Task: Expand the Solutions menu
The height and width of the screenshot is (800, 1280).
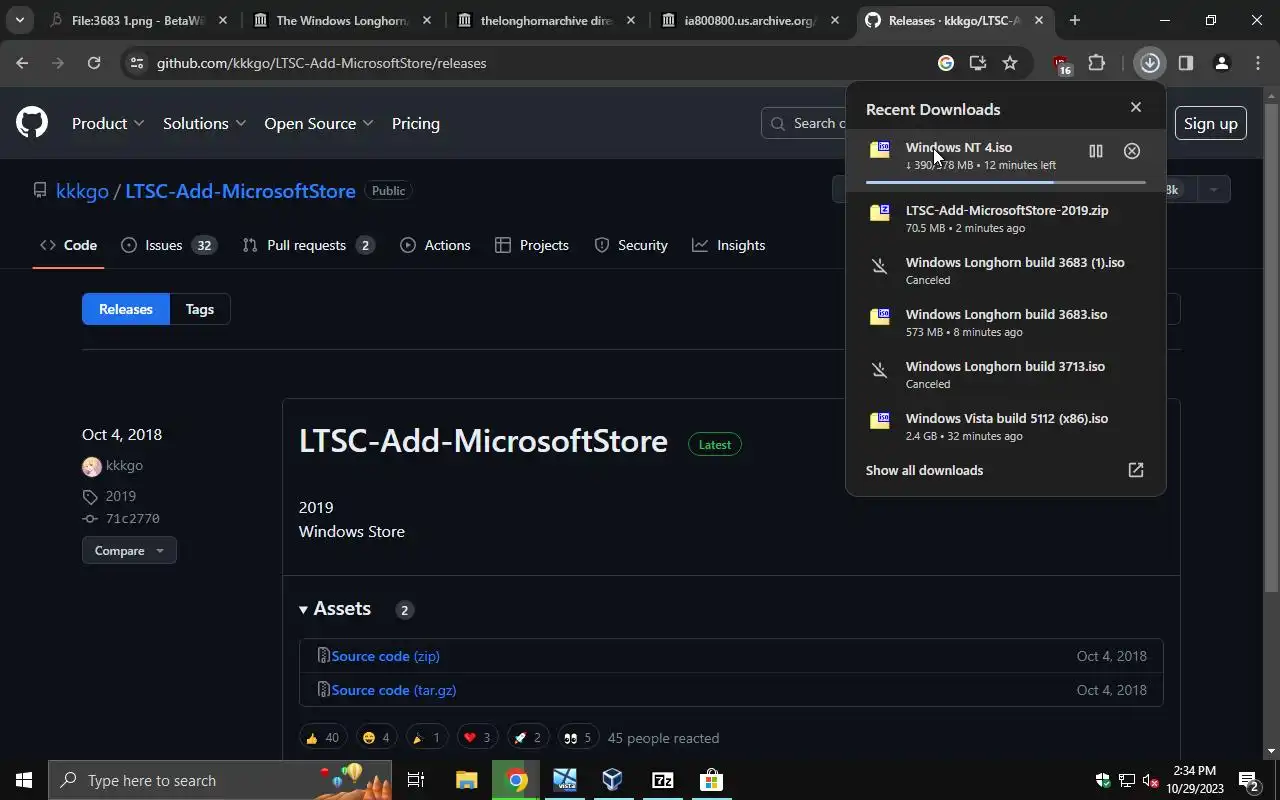Action: (x=205, y=123)
